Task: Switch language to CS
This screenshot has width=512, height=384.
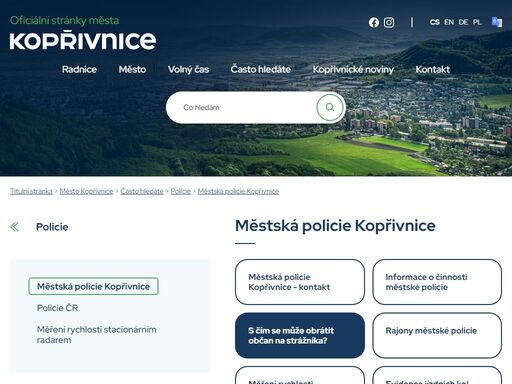Action: [x=434, y=22]
